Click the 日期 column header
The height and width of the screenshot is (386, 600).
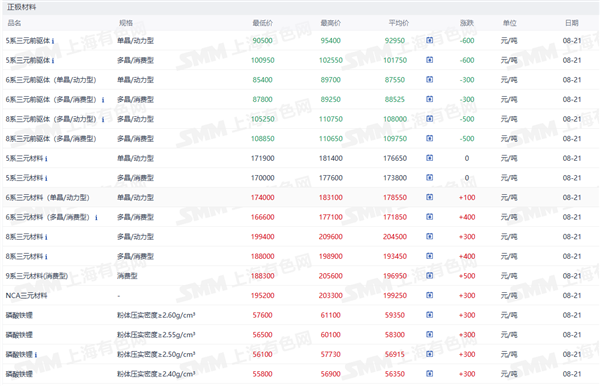tap(572, 23)
